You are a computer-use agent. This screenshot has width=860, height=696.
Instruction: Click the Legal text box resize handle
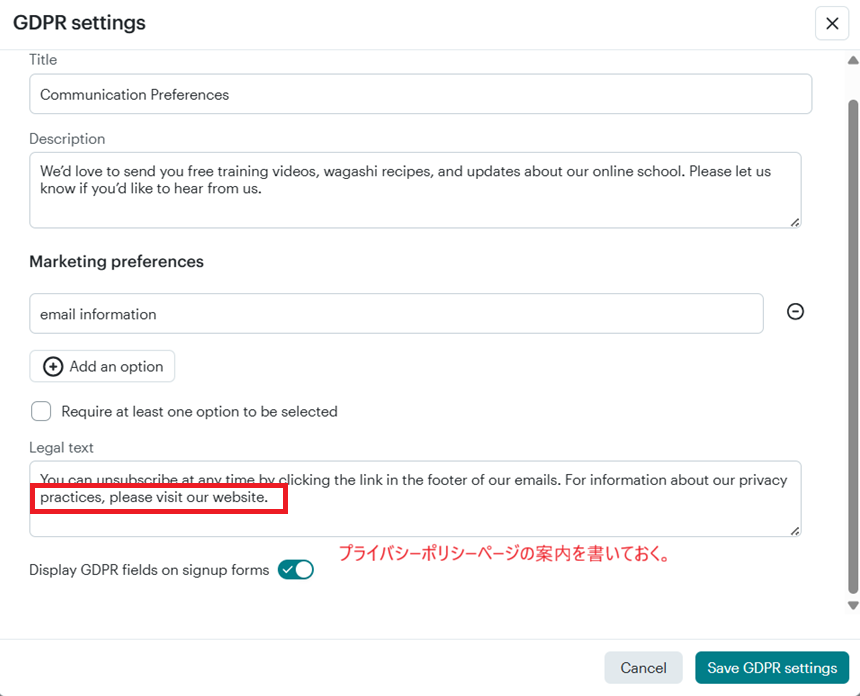794,531
